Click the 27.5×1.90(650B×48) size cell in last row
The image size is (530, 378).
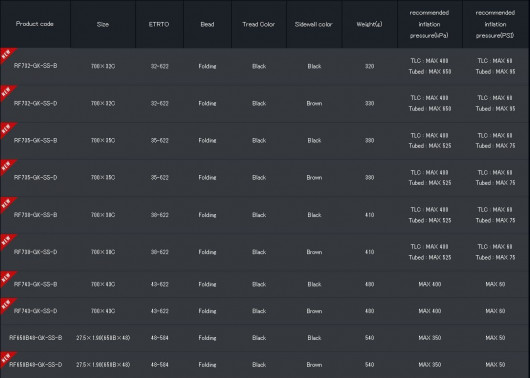pos(103,365)
